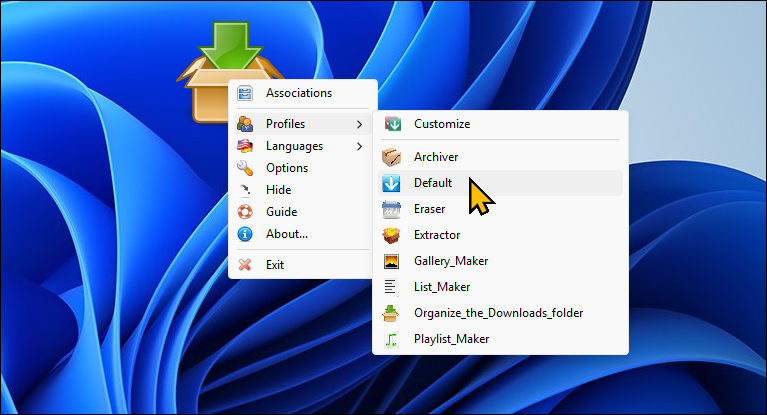
Task: Select Organize_the_Downloads_folder profile
Action: point(498,313)
